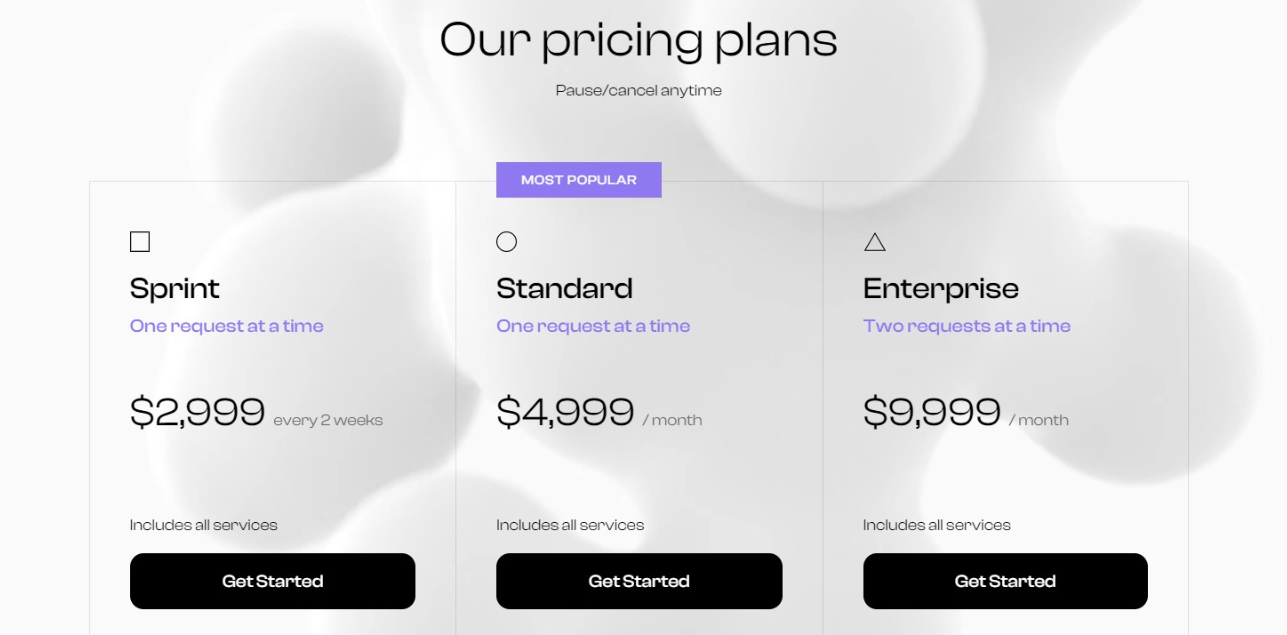The height and width of the screenshot is (635, 1287).
Task: Select the Standard plan title
Action: [564, 289]
